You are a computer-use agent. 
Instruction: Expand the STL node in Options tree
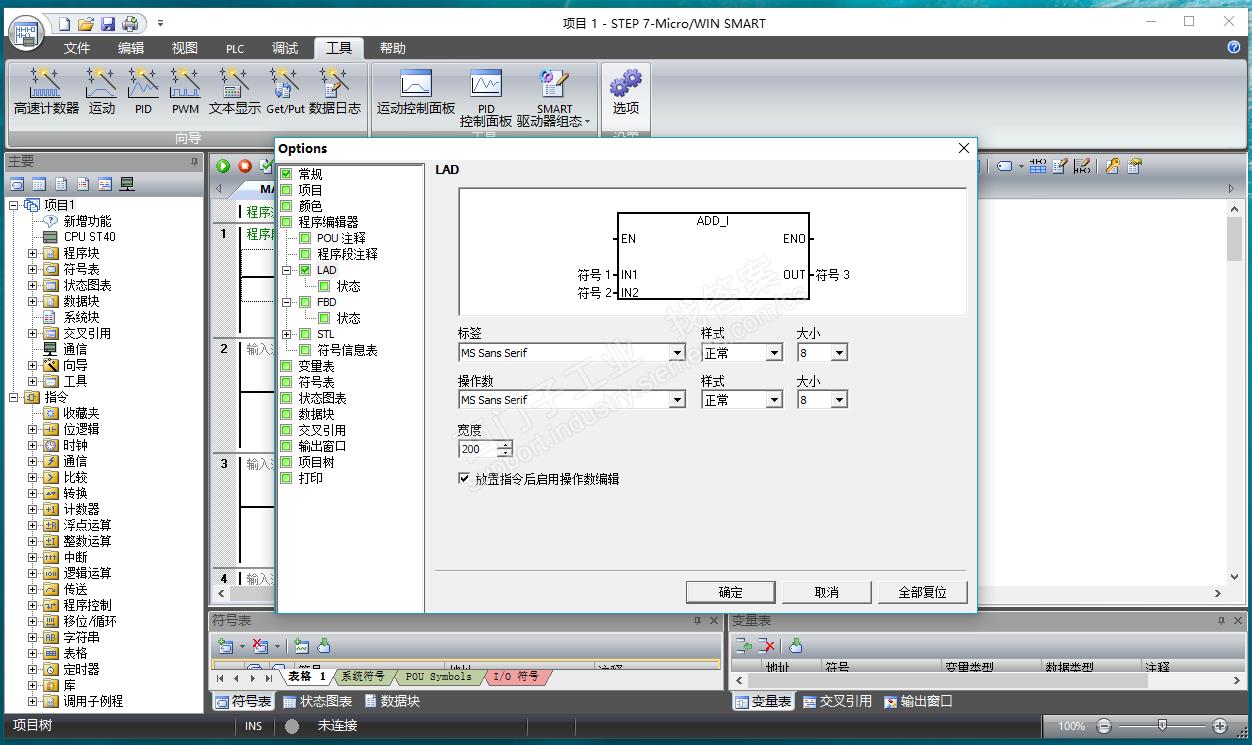pos(287,334)
